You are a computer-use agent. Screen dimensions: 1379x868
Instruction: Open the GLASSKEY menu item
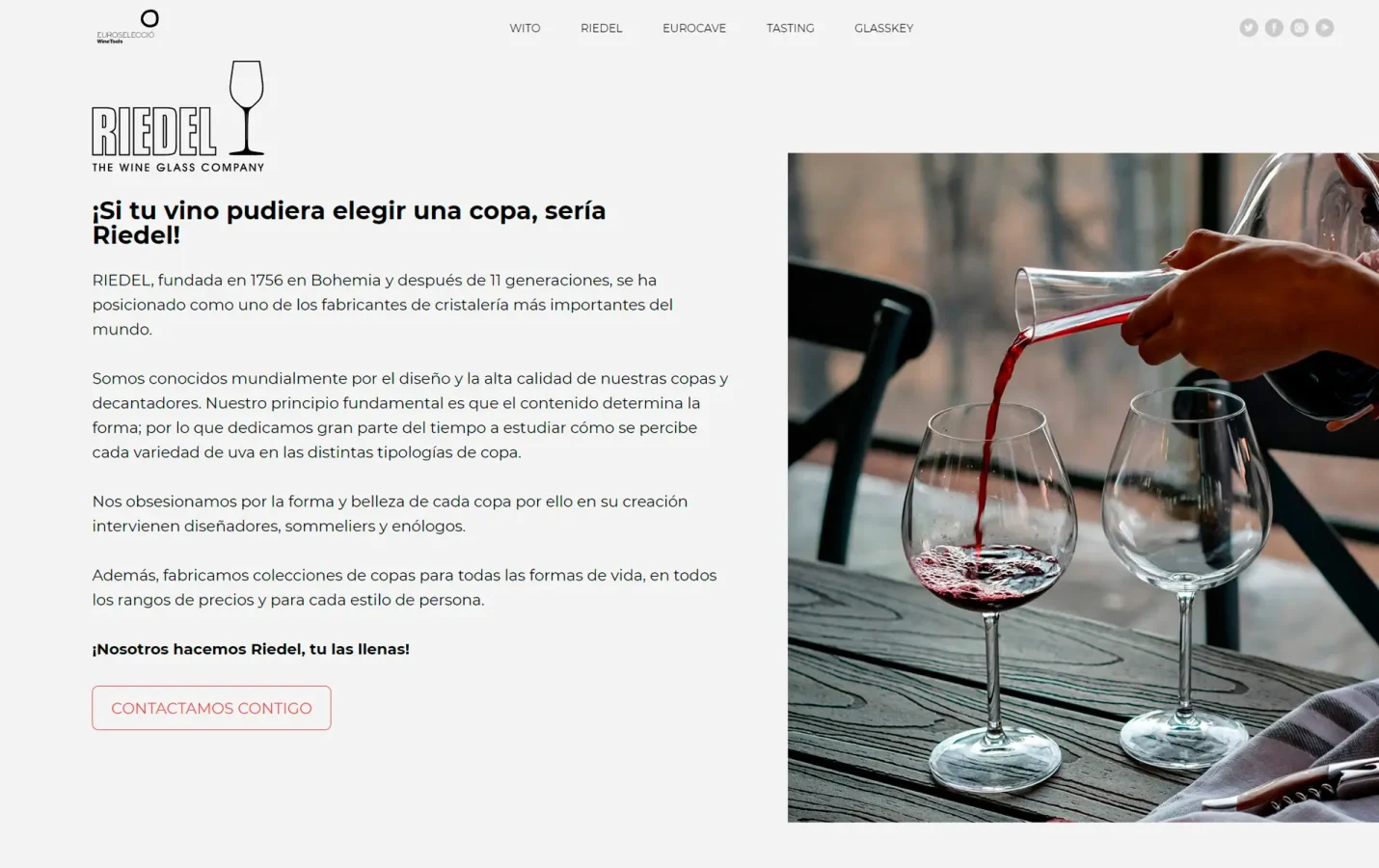(x=883, y=28)
